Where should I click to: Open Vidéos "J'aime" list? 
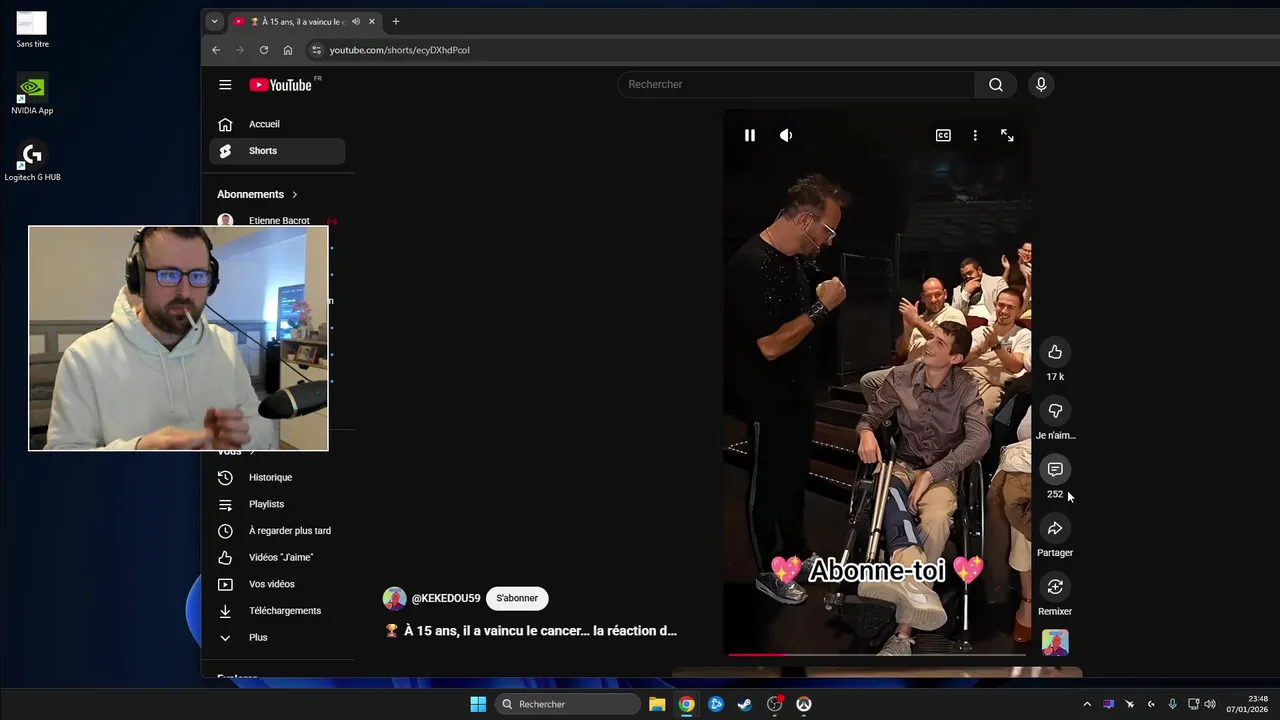tap(277, 557)
